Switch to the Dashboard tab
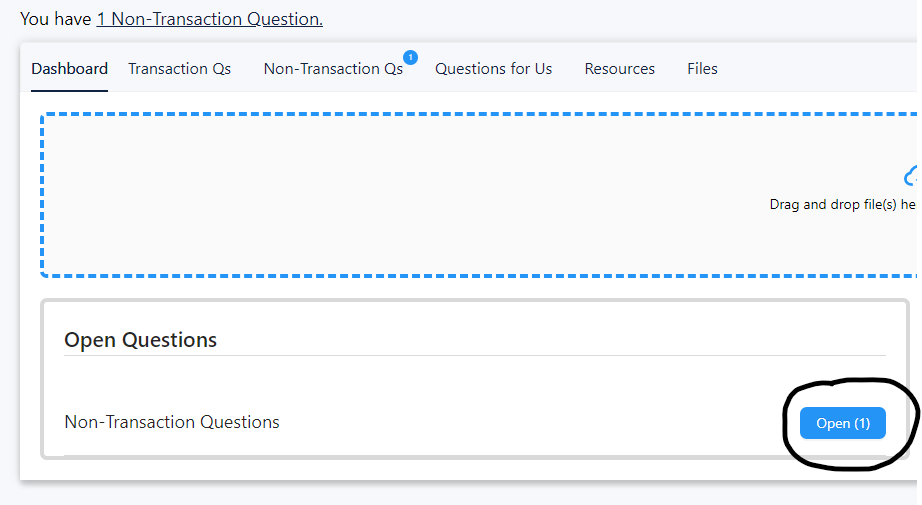Image resolution: width=922 pixels, height=505 pixels. click(x=69, y=69)
